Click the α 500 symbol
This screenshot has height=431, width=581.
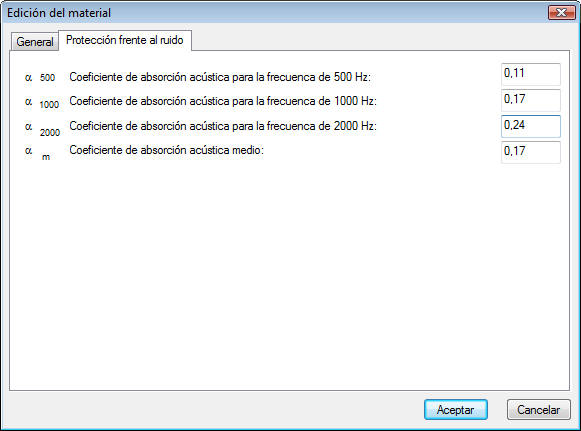click(x=40, y=77)
